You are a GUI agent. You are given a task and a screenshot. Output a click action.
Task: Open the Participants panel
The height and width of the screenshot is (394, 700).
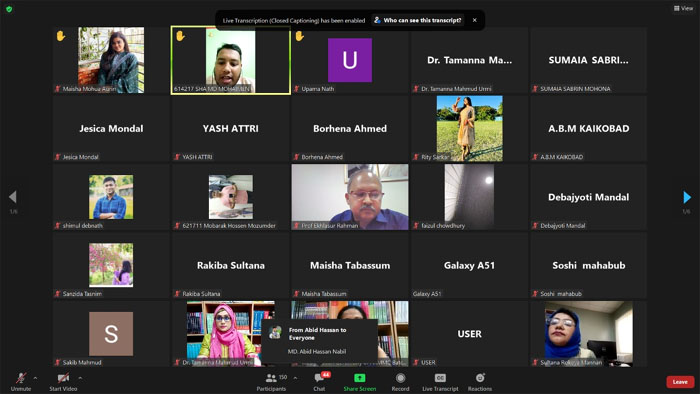(x=271, y=382)
